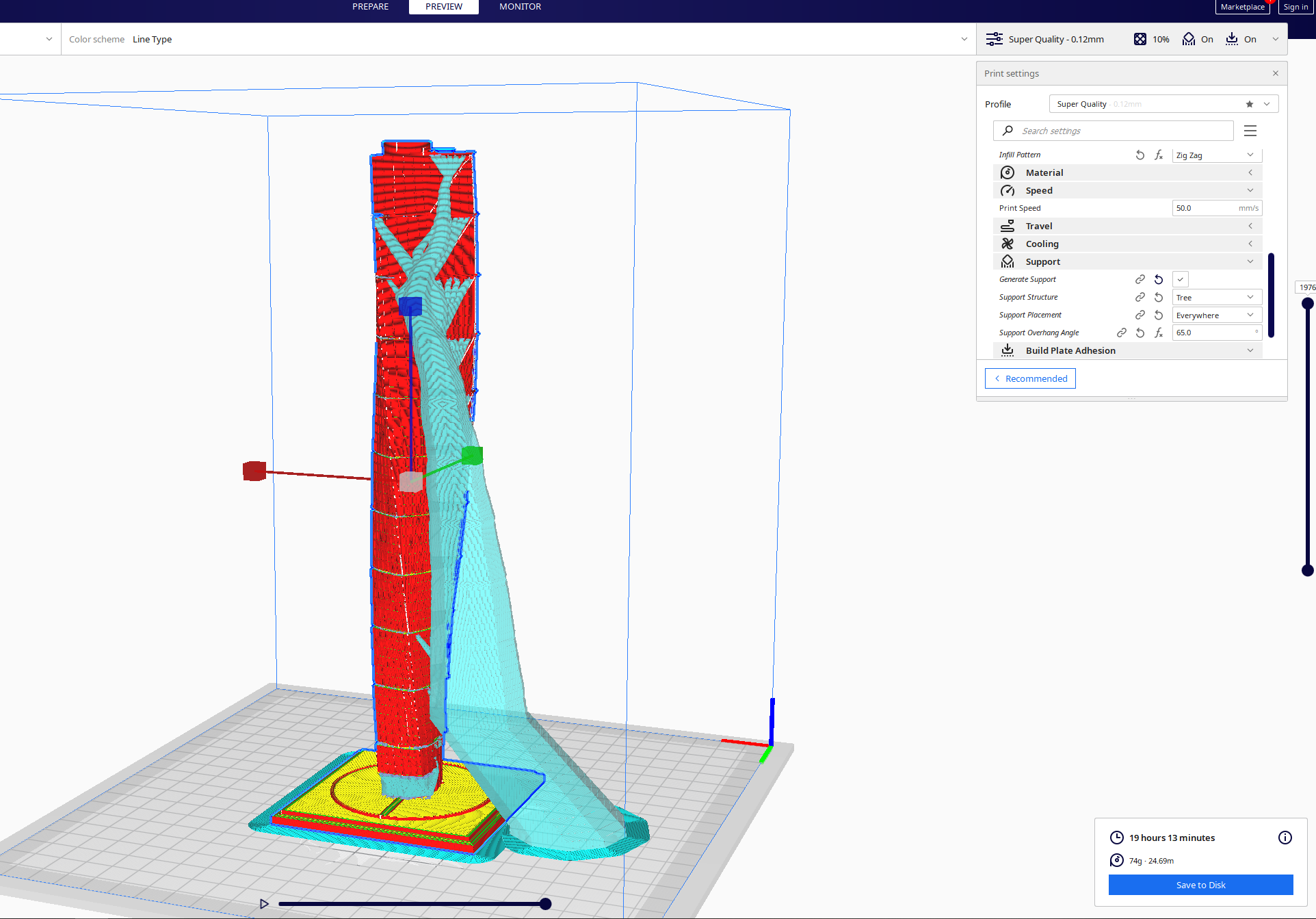The height and width of the screenshot is (919, 1316).
Task: Click the print time info icon
Action: [x=1285, y=838]
